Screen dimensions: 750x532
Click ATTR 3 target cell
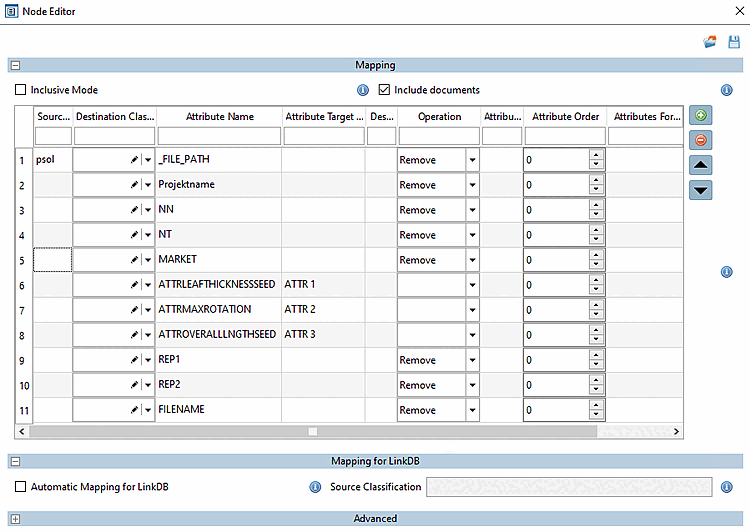click(323, 334)
